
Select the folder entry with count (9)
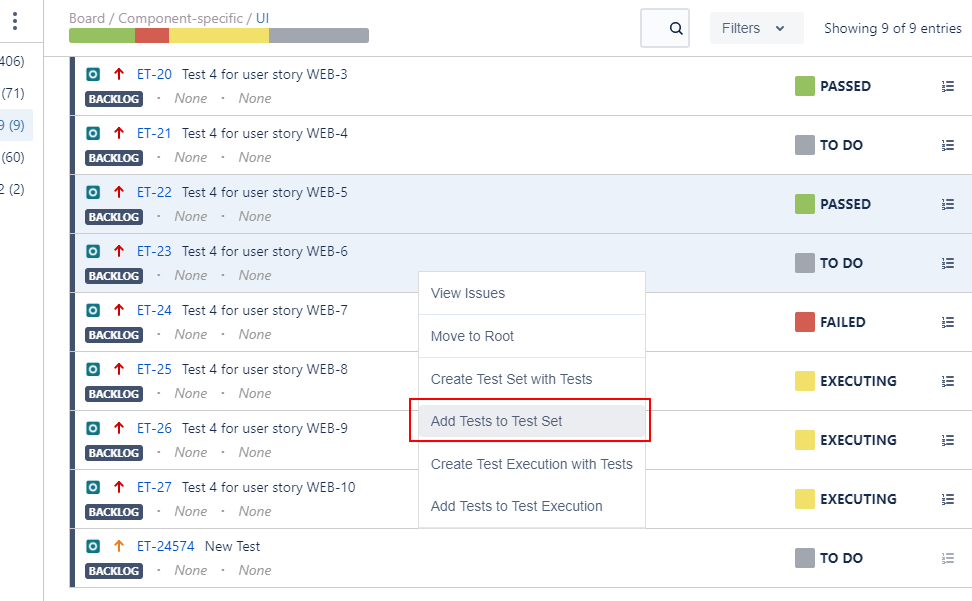point(14,125)
